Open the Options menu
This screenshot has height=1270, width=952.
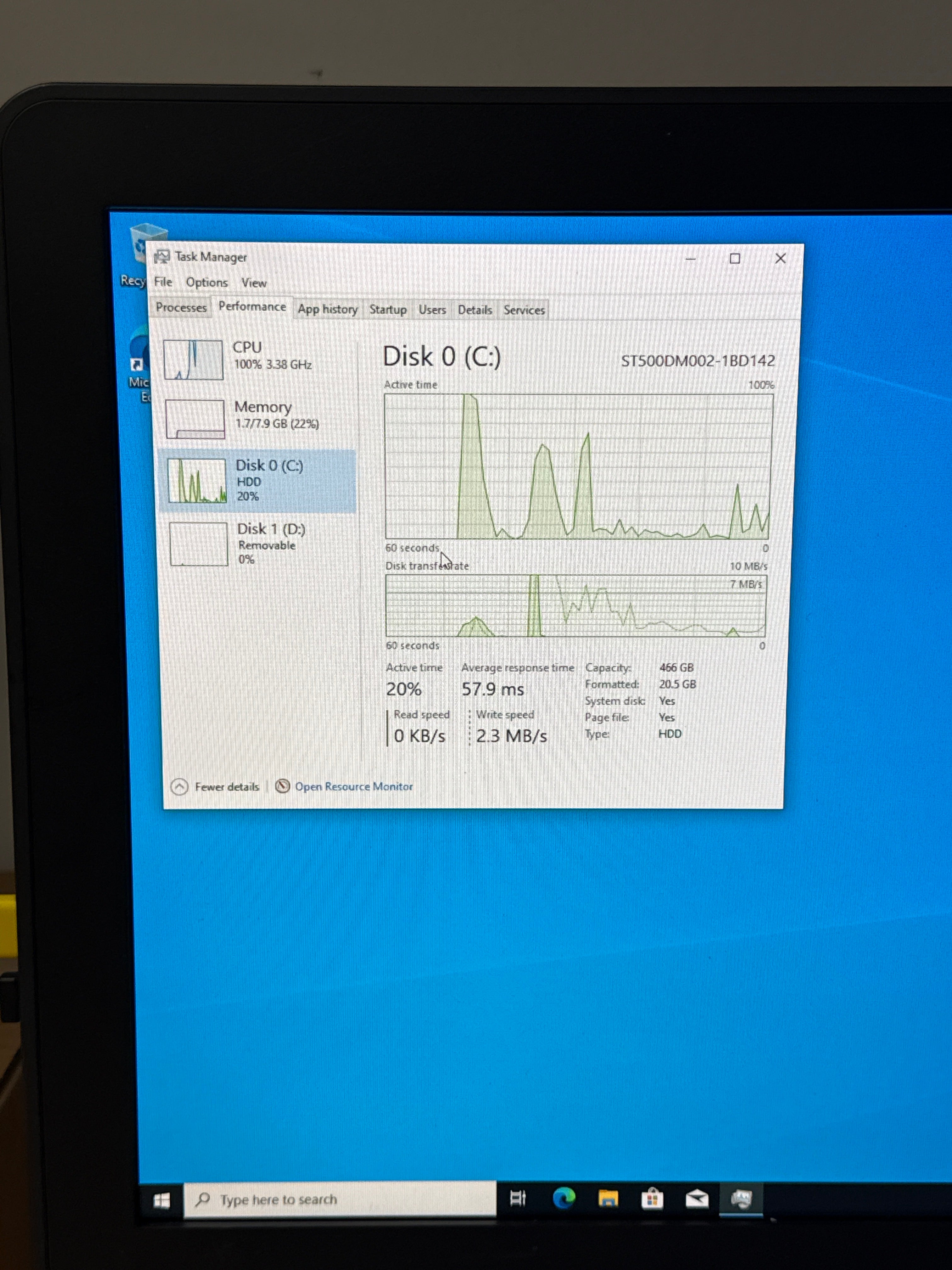point(207,283)
